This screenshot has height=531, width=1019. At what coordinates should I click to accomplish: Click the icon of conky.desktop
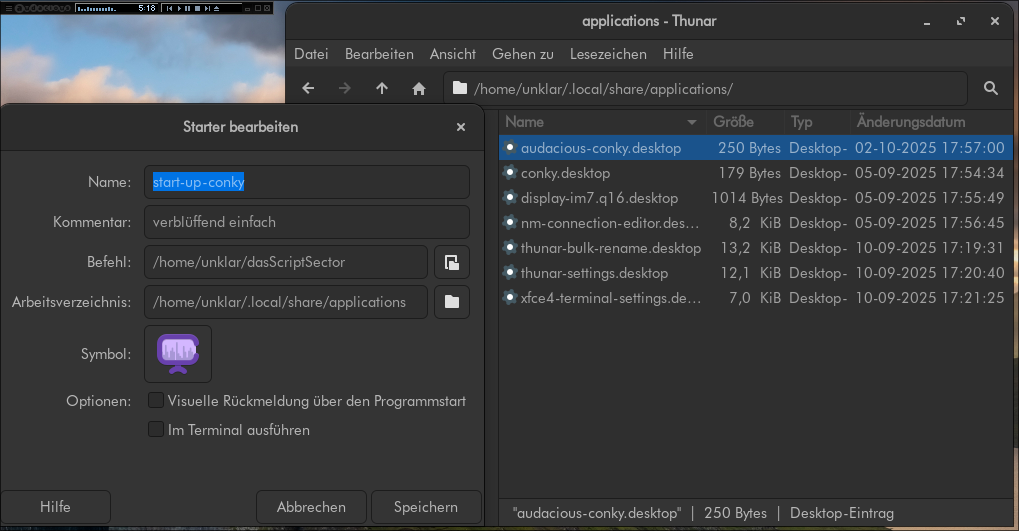coord(510,173)
